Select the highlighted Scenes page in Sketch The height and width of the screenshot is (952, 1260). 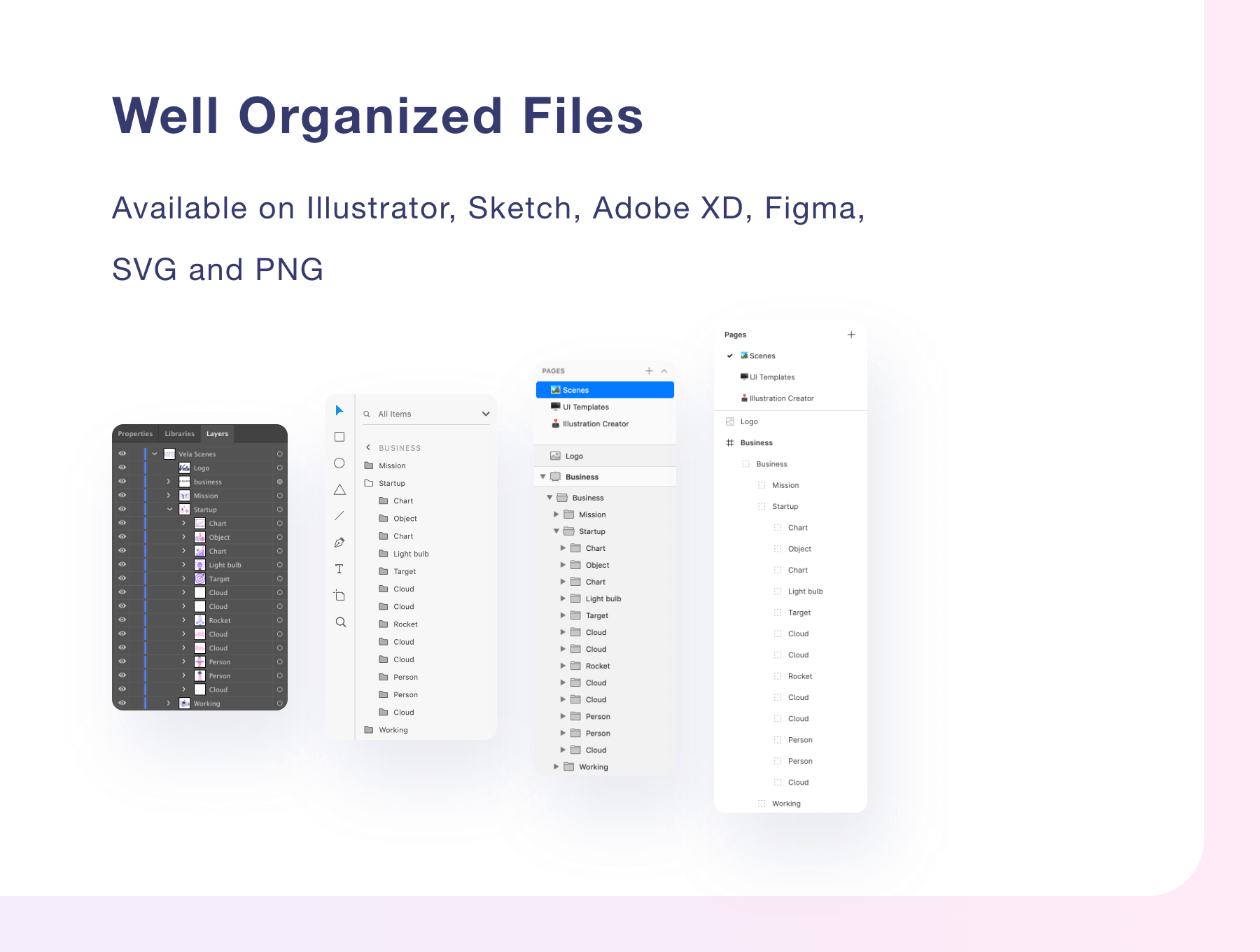click(605, 390)
